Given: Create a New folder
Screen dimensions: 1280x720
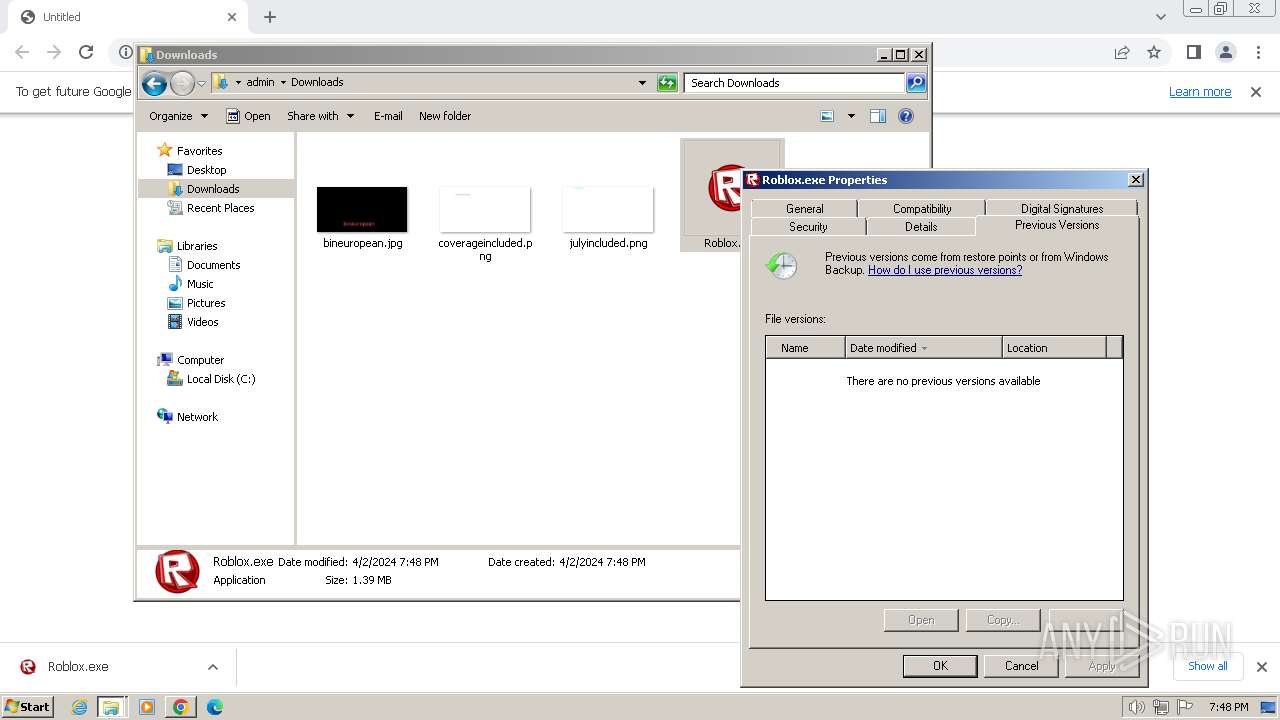Looking at the screenshot, I should [445, 116].
